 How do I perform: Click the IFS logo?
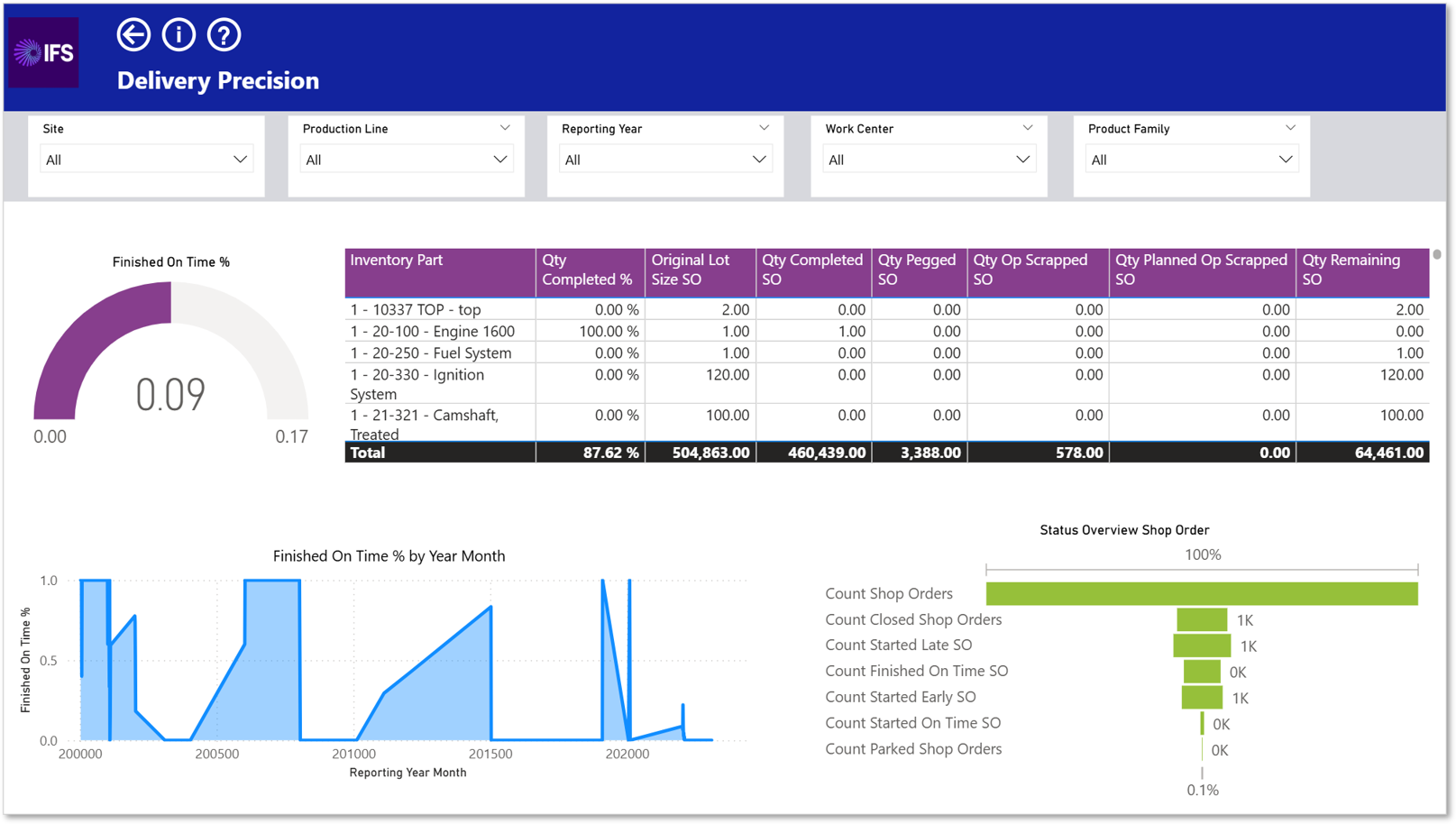pos(43,52)
